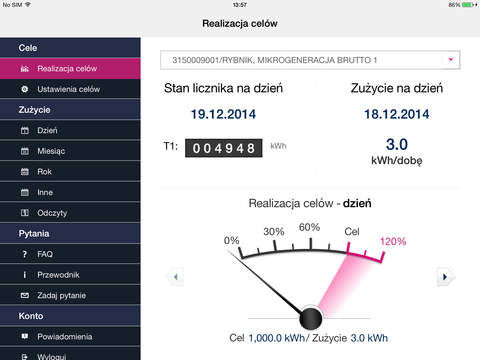
Task: Open Realizacja celów menu item
Action: click(70, 69)
